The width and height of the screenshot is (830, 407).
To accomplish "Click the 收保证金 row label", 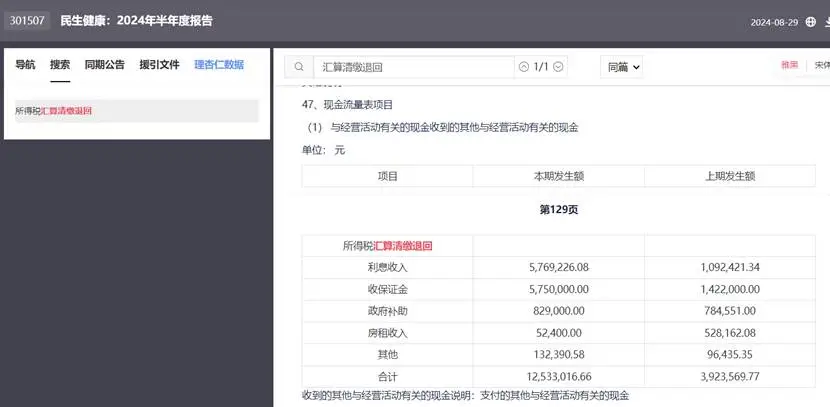I will [387, 290].
